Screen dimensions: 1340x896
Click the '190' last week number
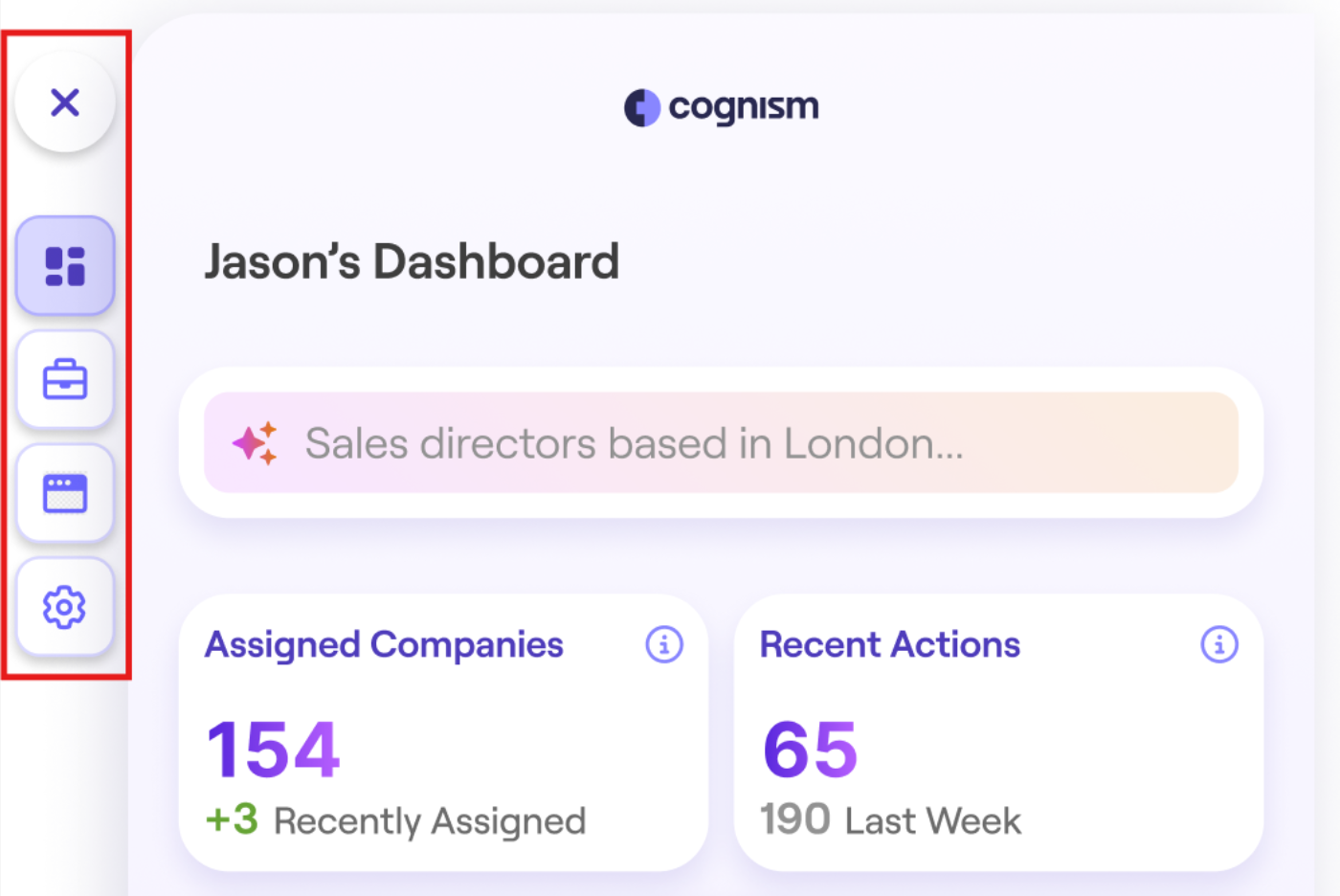pyautogui.click(x=795, y=820)
